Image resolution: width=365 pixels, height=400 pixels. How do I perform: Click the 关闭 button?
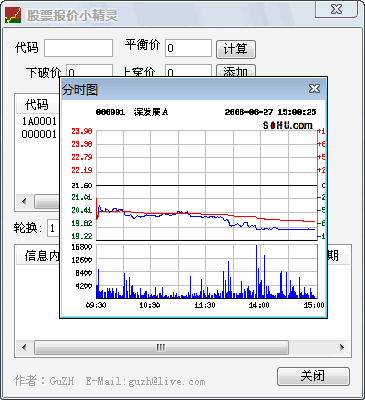coord(313,376)
